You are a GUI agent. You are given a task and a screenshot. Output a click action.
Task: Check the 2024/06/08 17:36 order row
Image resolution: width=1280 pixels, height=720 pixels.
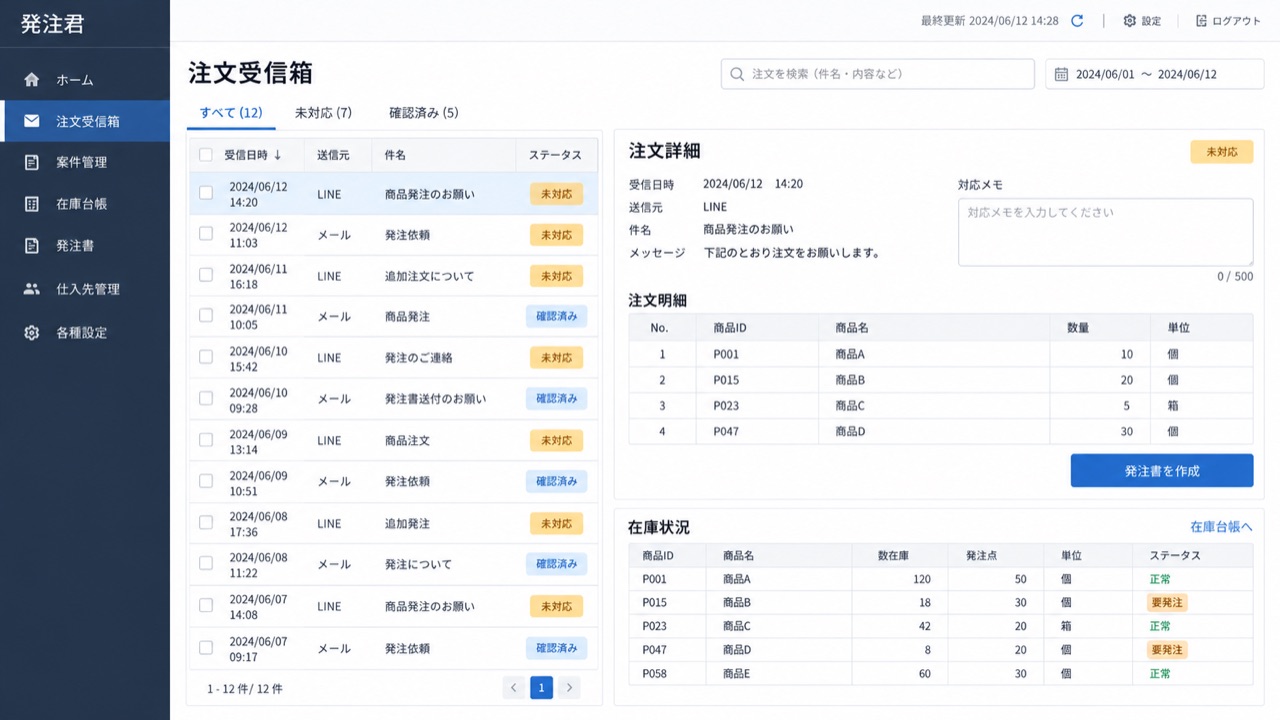tap(206, 523)
